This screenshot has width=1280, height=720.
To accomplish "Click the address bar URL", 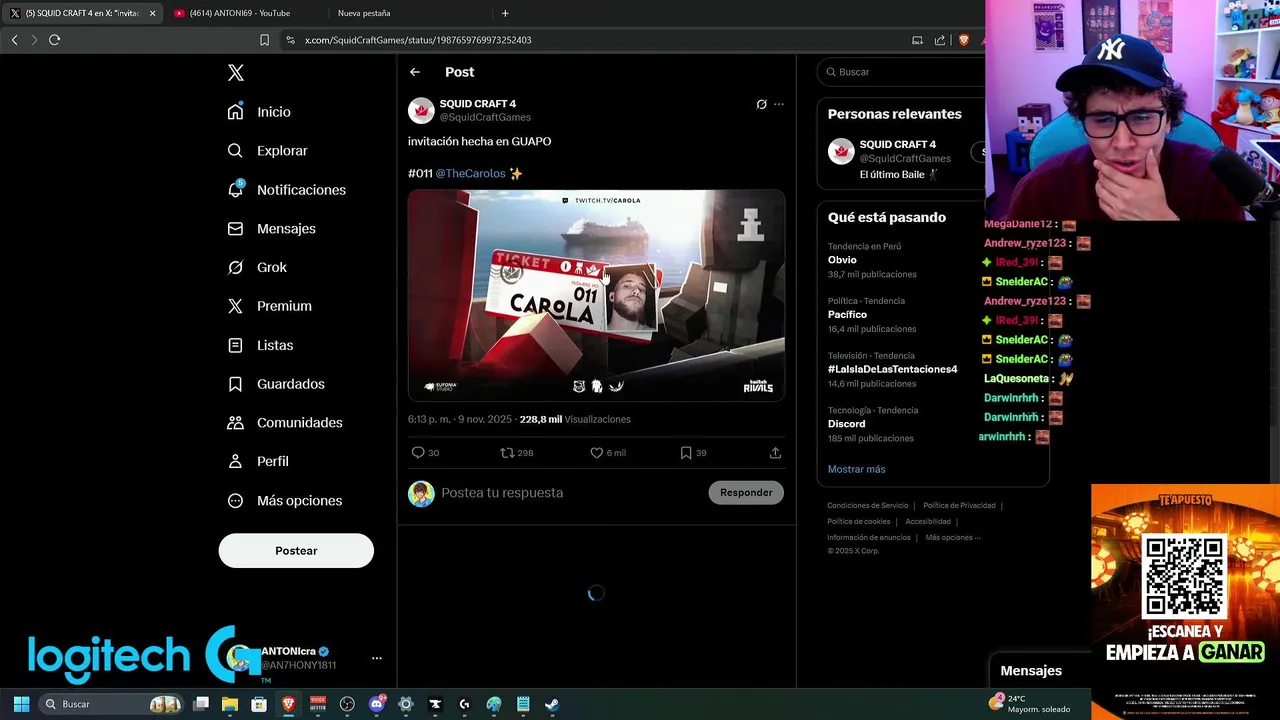I will pos(418,40).
